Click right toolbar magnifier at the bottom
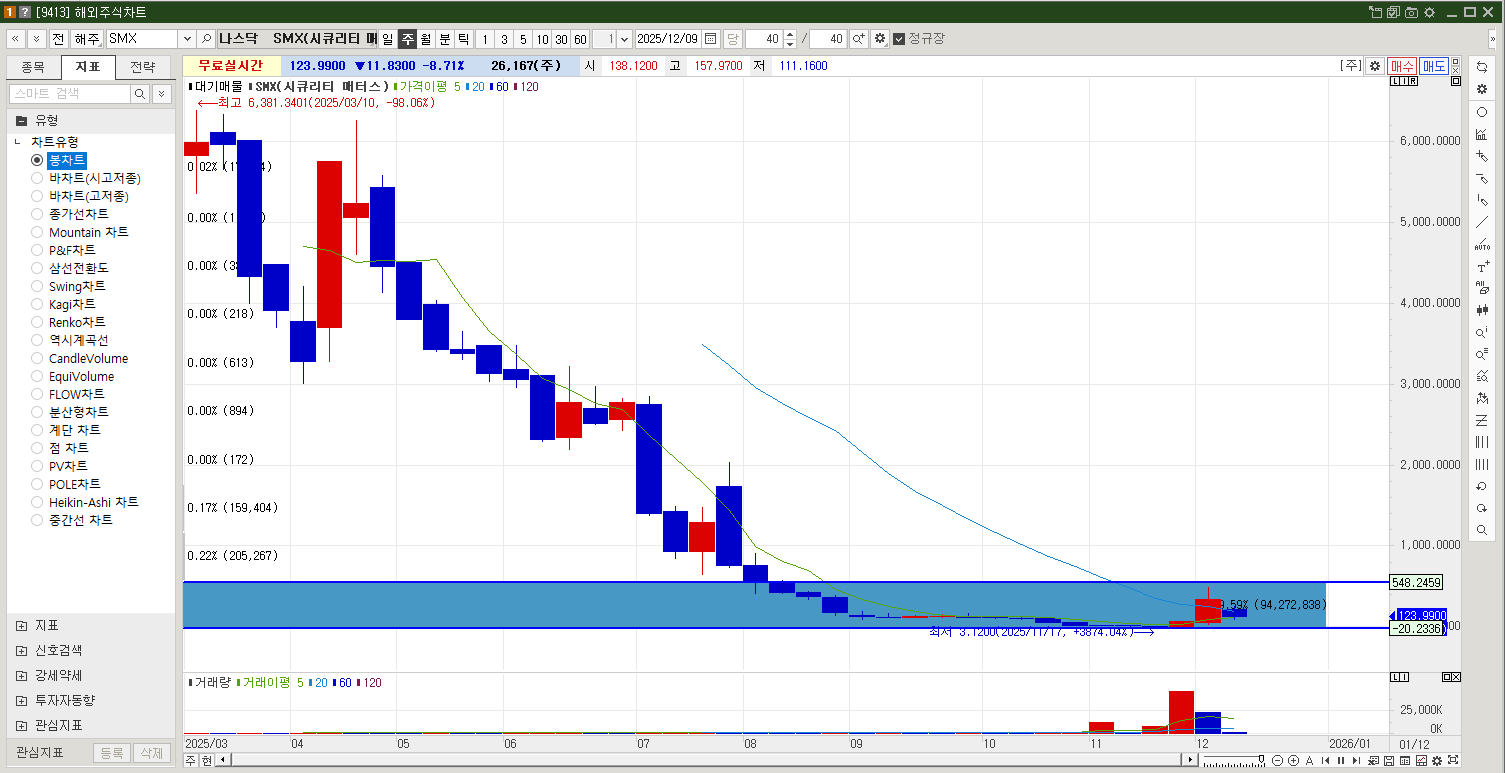 pyautogui.click(x=1482, y=530)
